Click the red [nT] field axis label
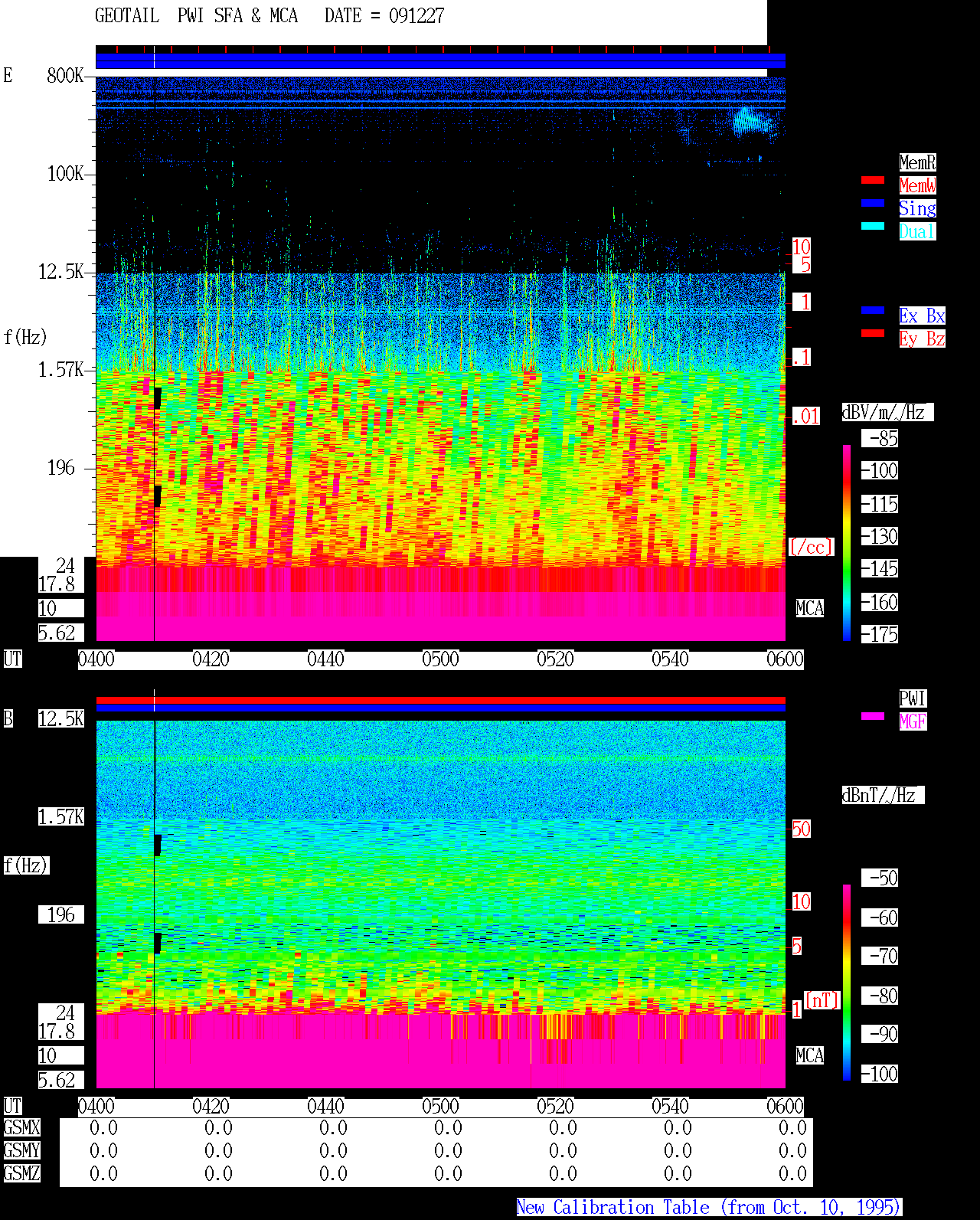The width and height of the screenshot is (980, 1220). tap(822, 1000)
